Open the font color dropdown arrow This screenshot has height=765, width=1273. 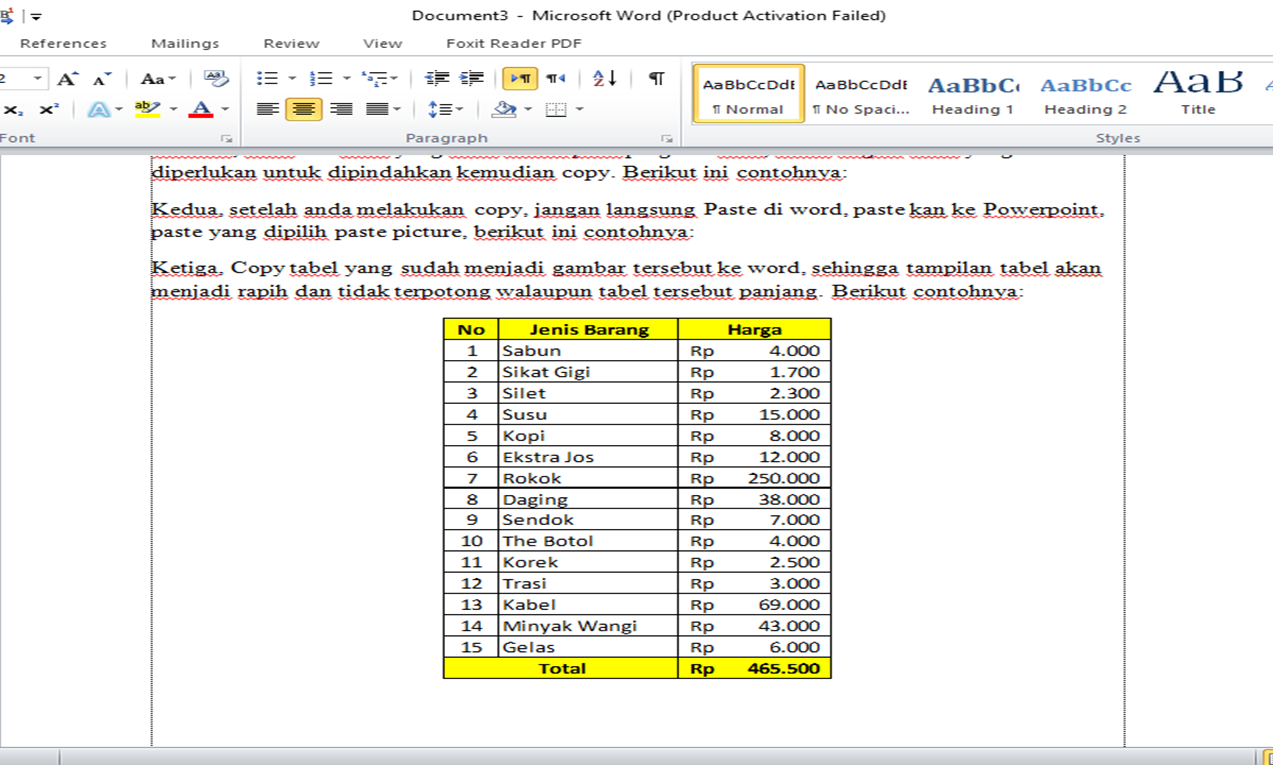225,109
